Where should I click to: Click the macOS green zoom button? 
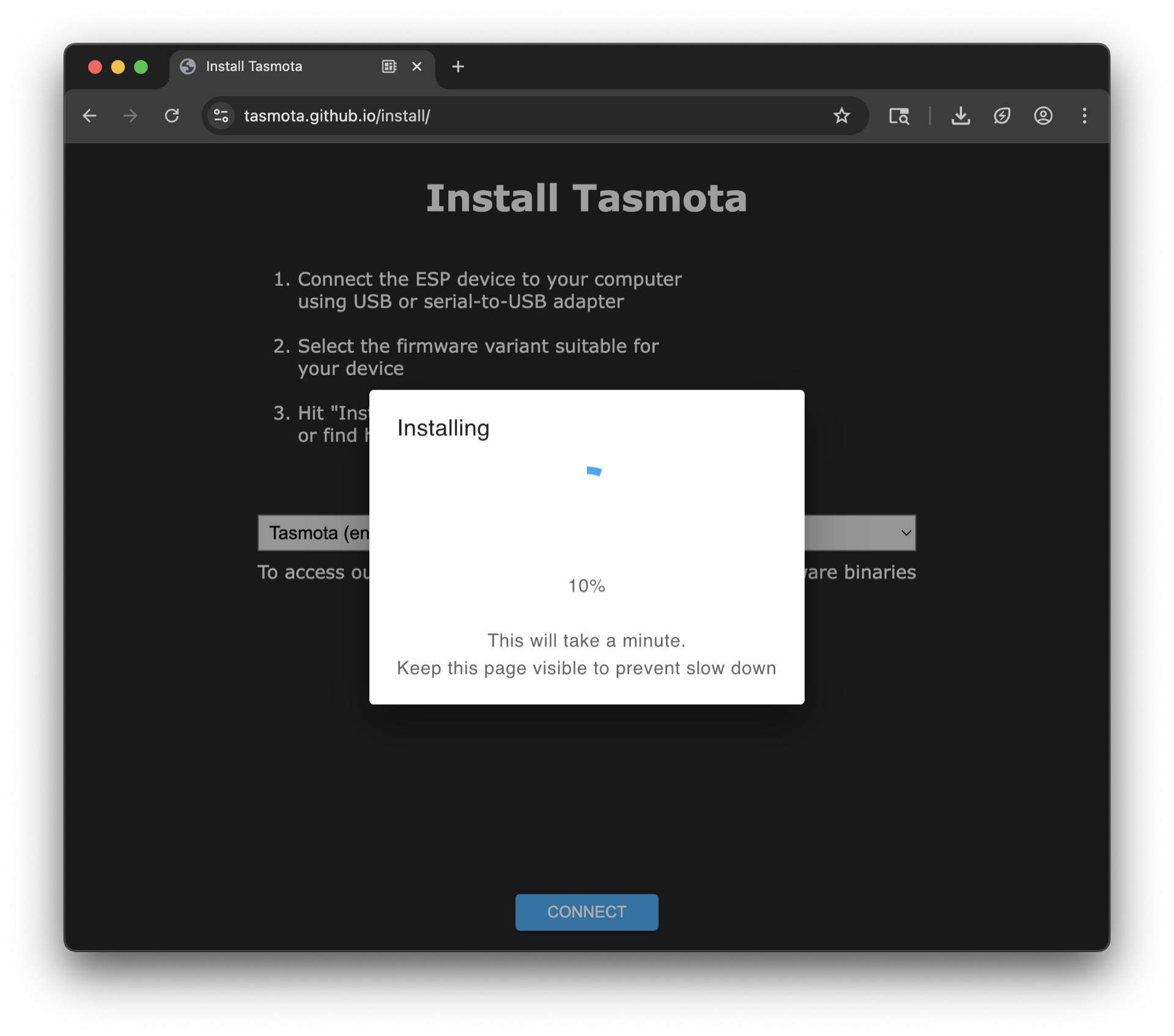pyautogui.click(x=142, y=67)
